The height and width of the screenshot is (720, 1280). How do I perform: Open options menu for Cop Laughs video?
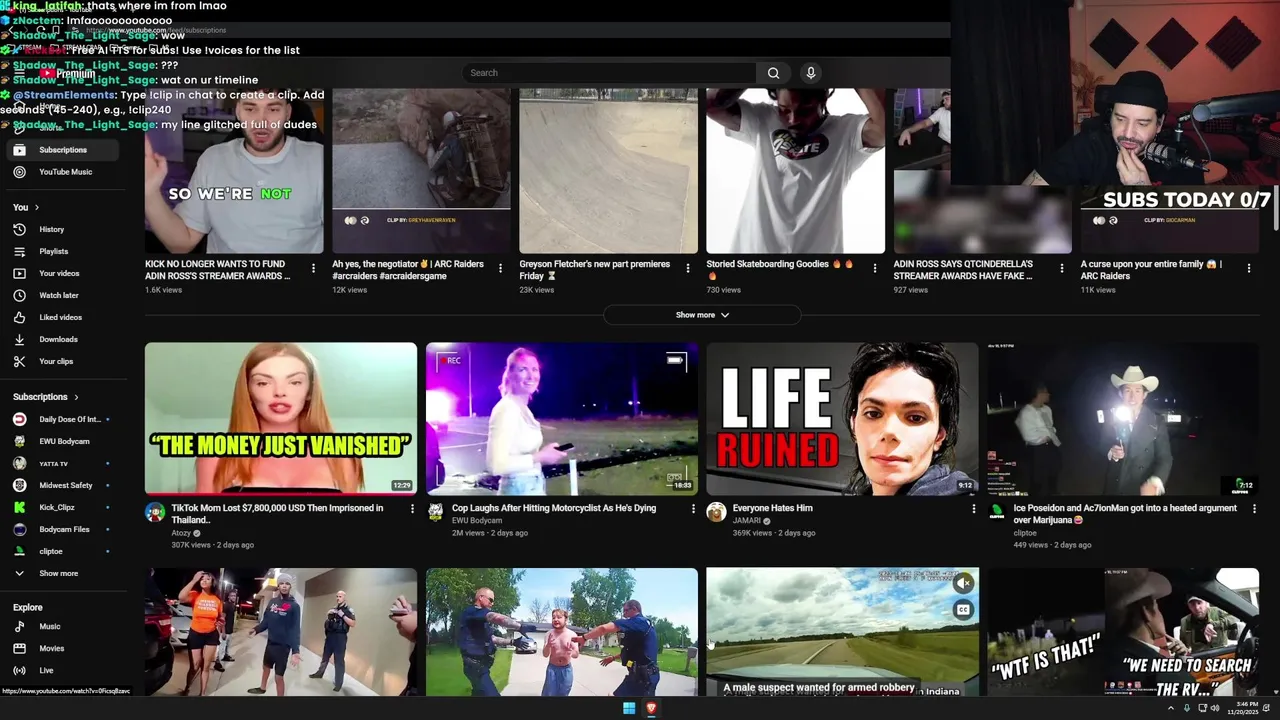pos(693,509)
